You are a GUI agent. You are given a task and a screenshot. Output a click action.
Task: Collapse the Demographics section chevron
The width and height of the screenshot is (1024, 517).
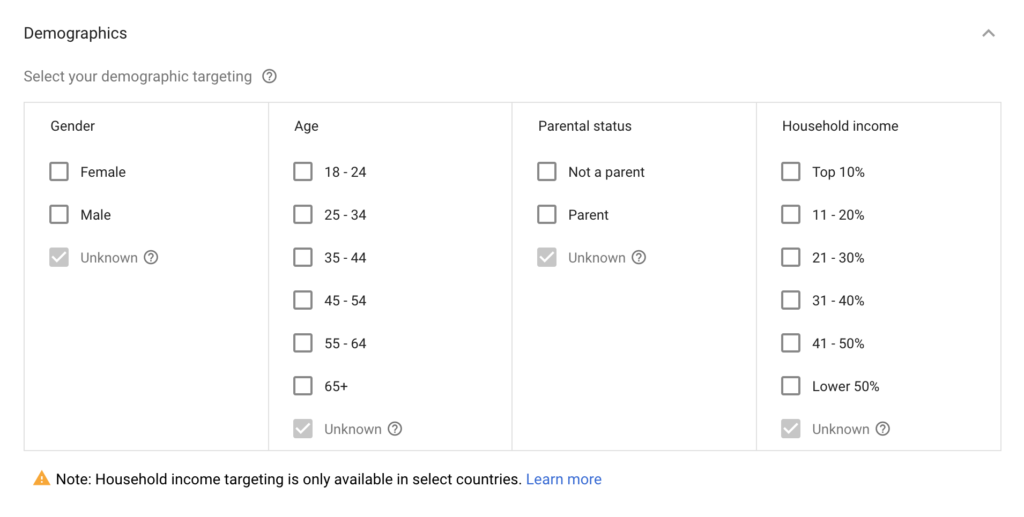point(988,34)
